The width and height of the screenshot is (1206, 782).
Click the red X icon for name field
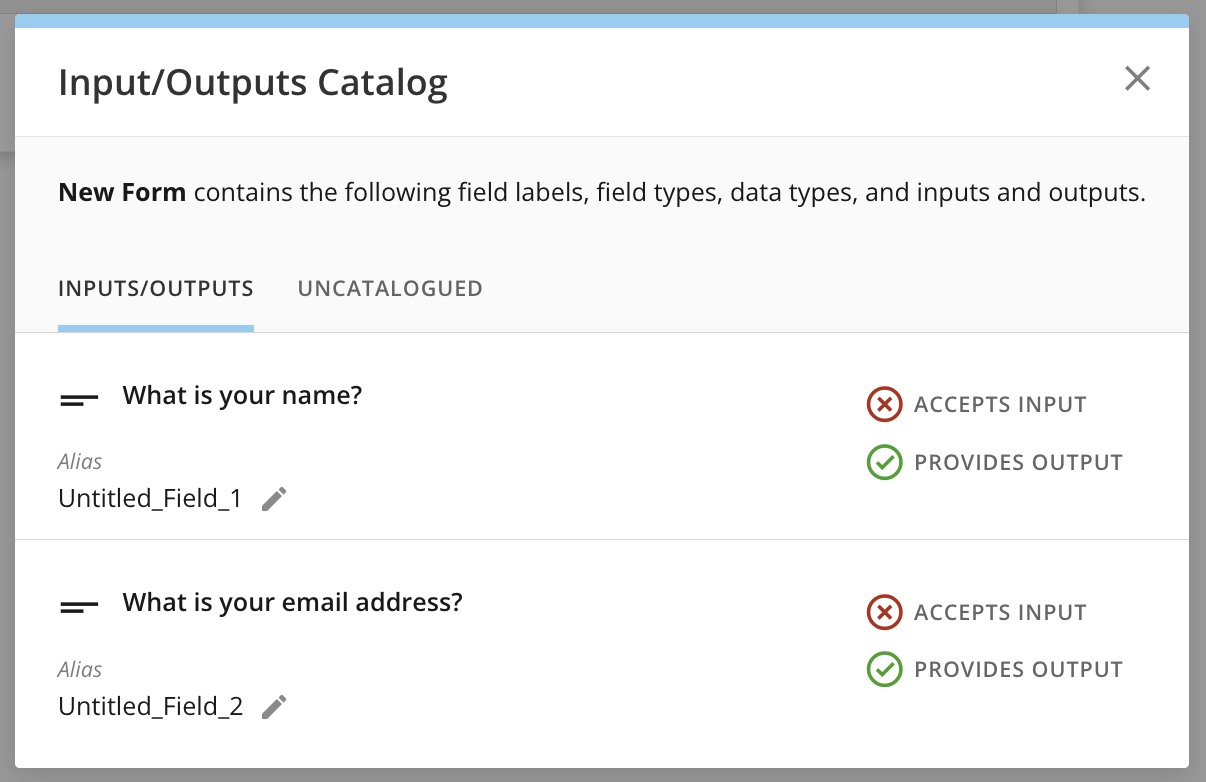884,405
